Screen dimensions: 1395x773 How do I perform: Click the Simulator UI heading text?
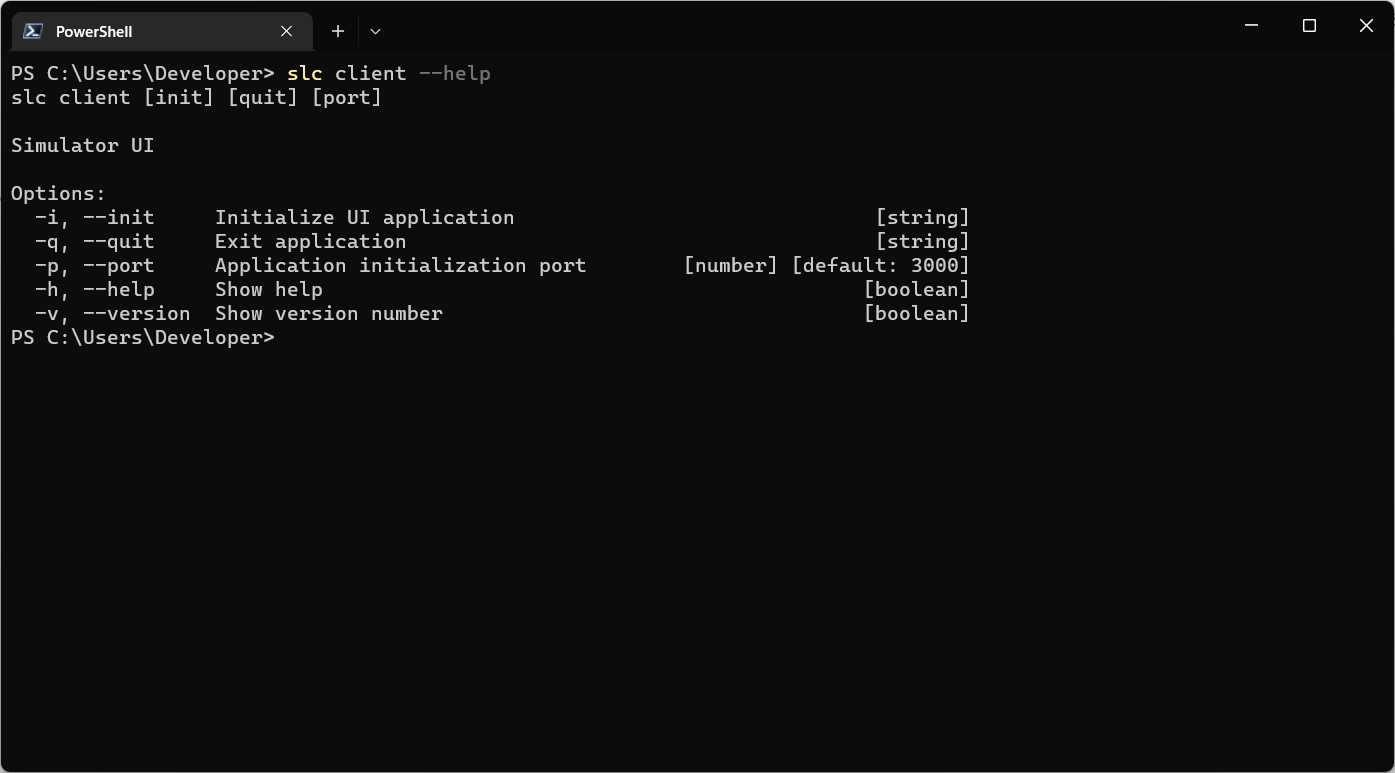coord(82,145)
